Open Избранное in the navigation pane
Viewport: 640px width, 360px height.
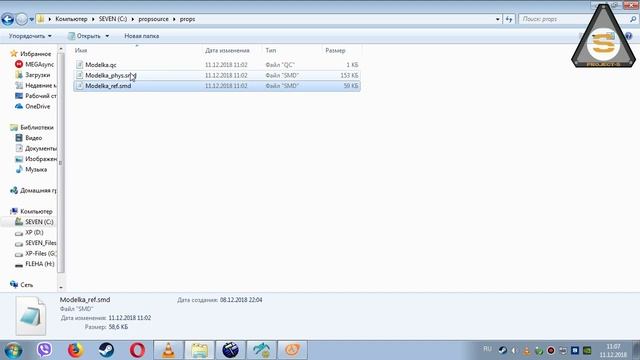click(36, 54)
